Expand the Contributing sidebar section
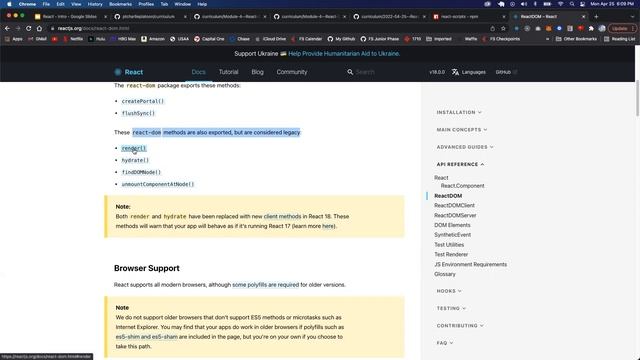The height and width of the screenshot is (360, 640). point(460,326)
